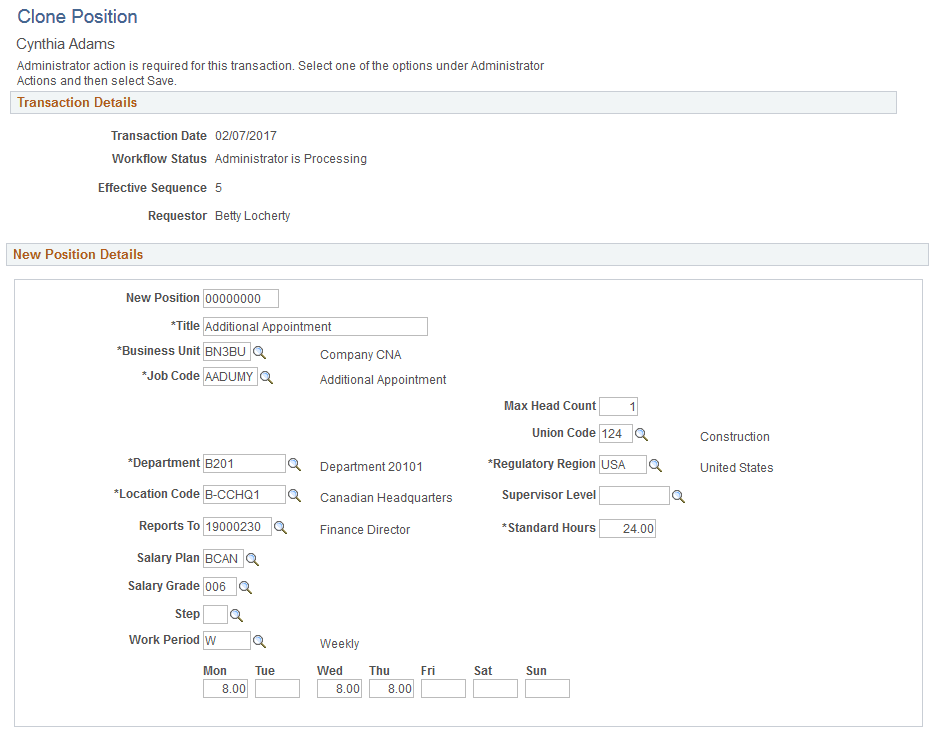Open Job Code lookup magnifier
The width and height of the screenshot is (933, 737).
(x=267, y=377)
